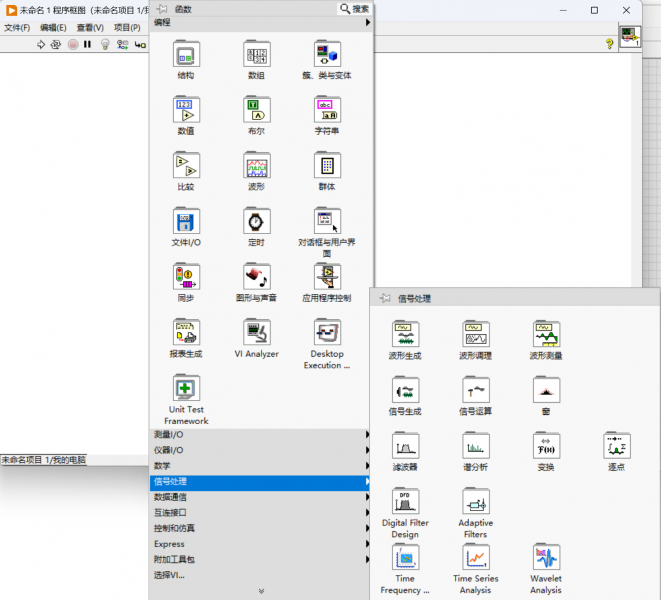This screenshot has height=600, width=661.
Task: Click Run Continuously button
Action: (x=56, y=44)
